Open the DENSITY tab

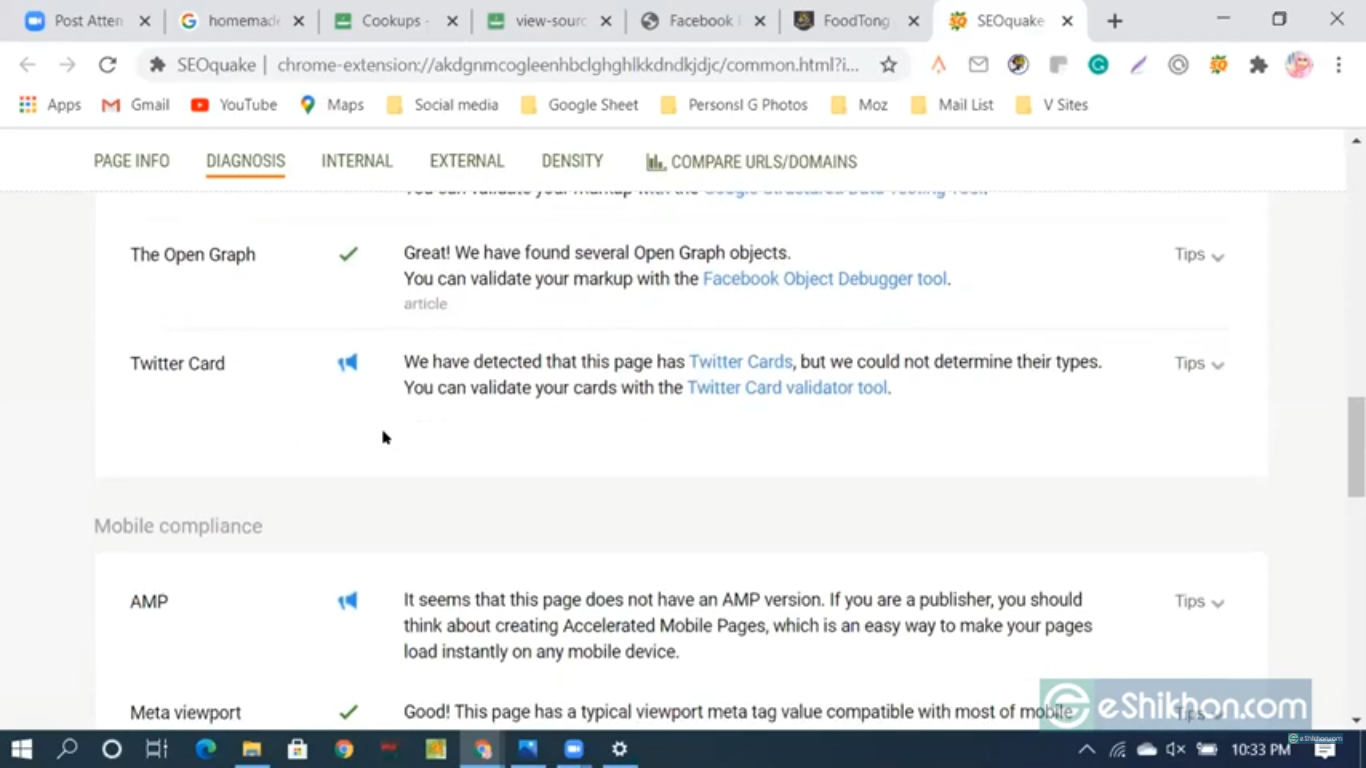tap(572, 161)
